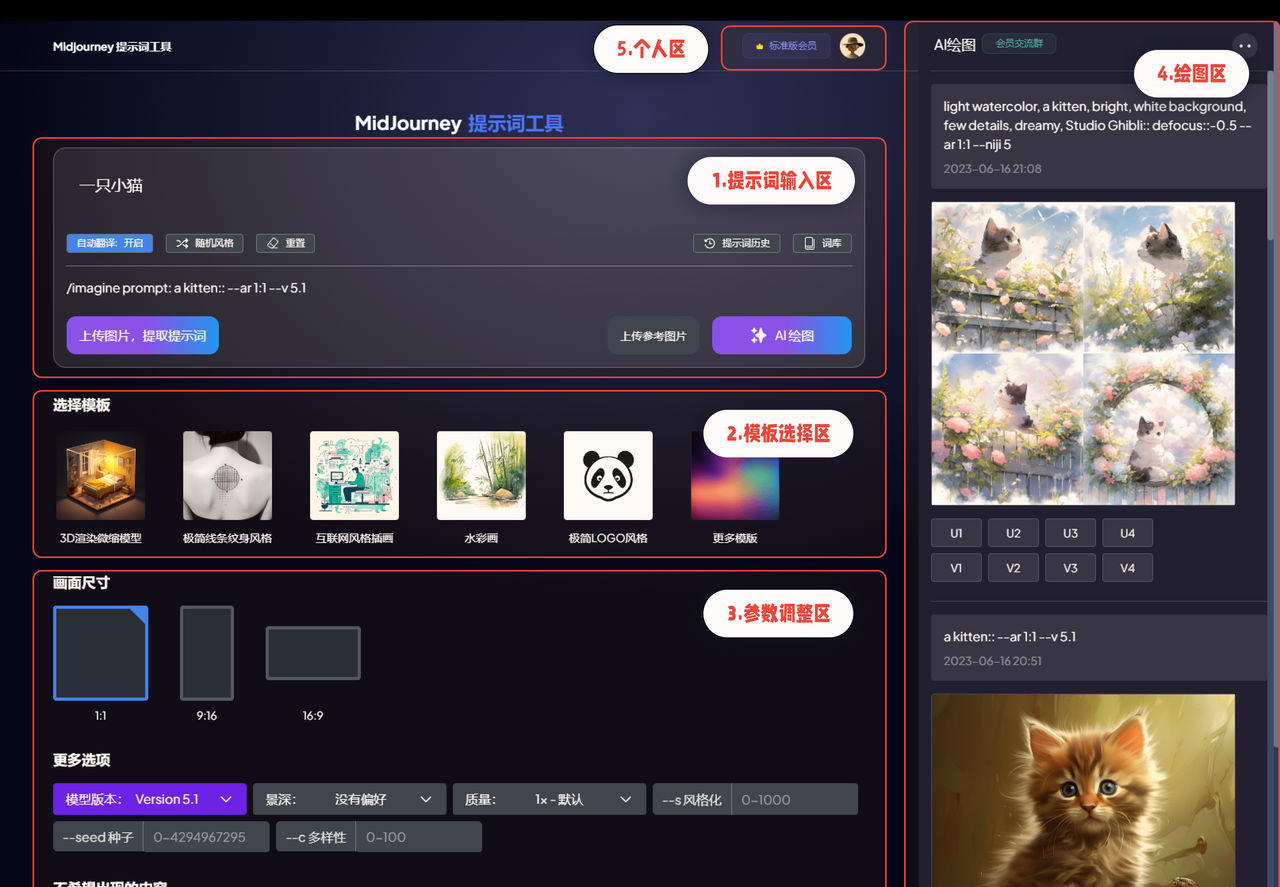Click 上传图片，提取提示词 button

(143, 336)
